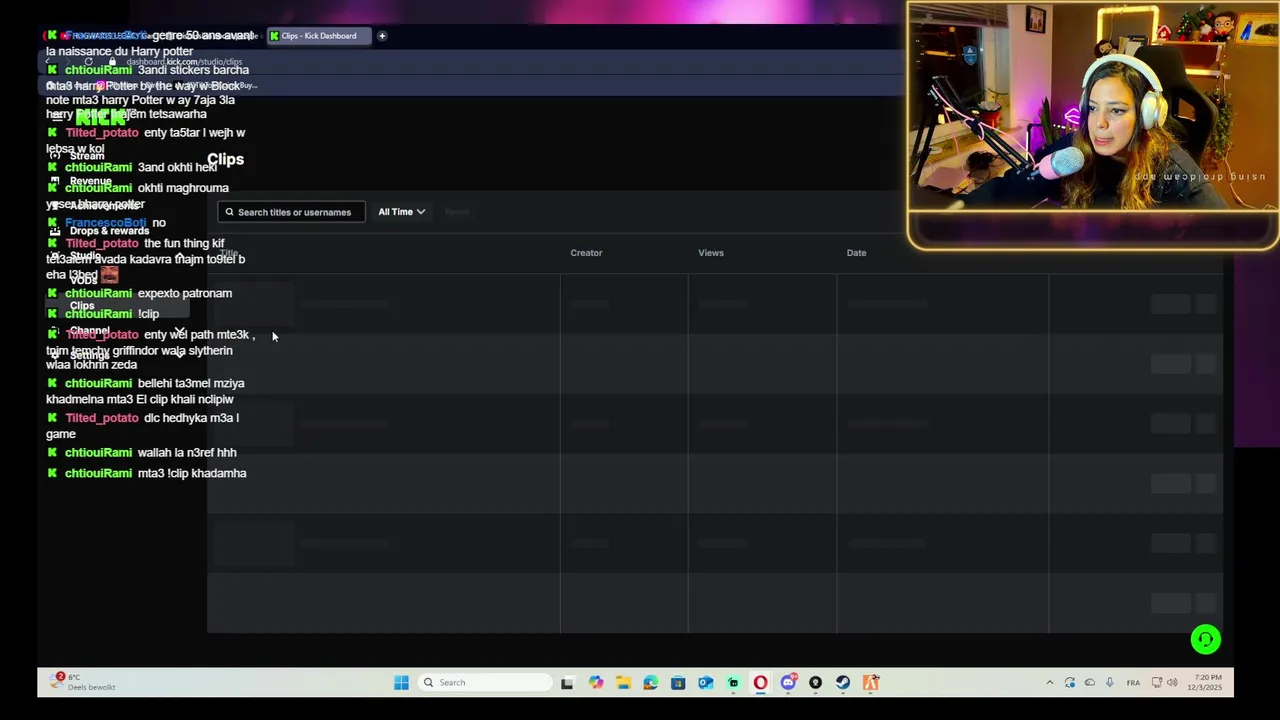Click chat message 'expexto patronam'

(185, 293)
